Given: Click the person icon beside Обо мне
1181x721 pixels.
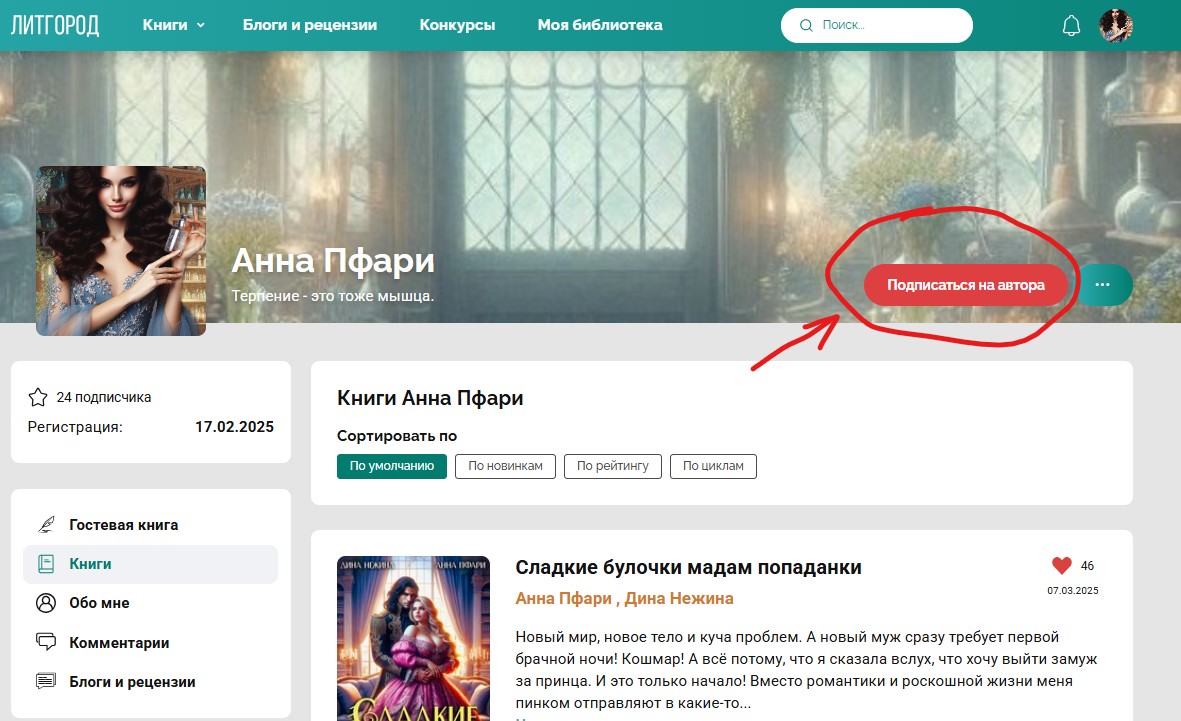Looking at the screenshot, I should (x=46, y=603).
